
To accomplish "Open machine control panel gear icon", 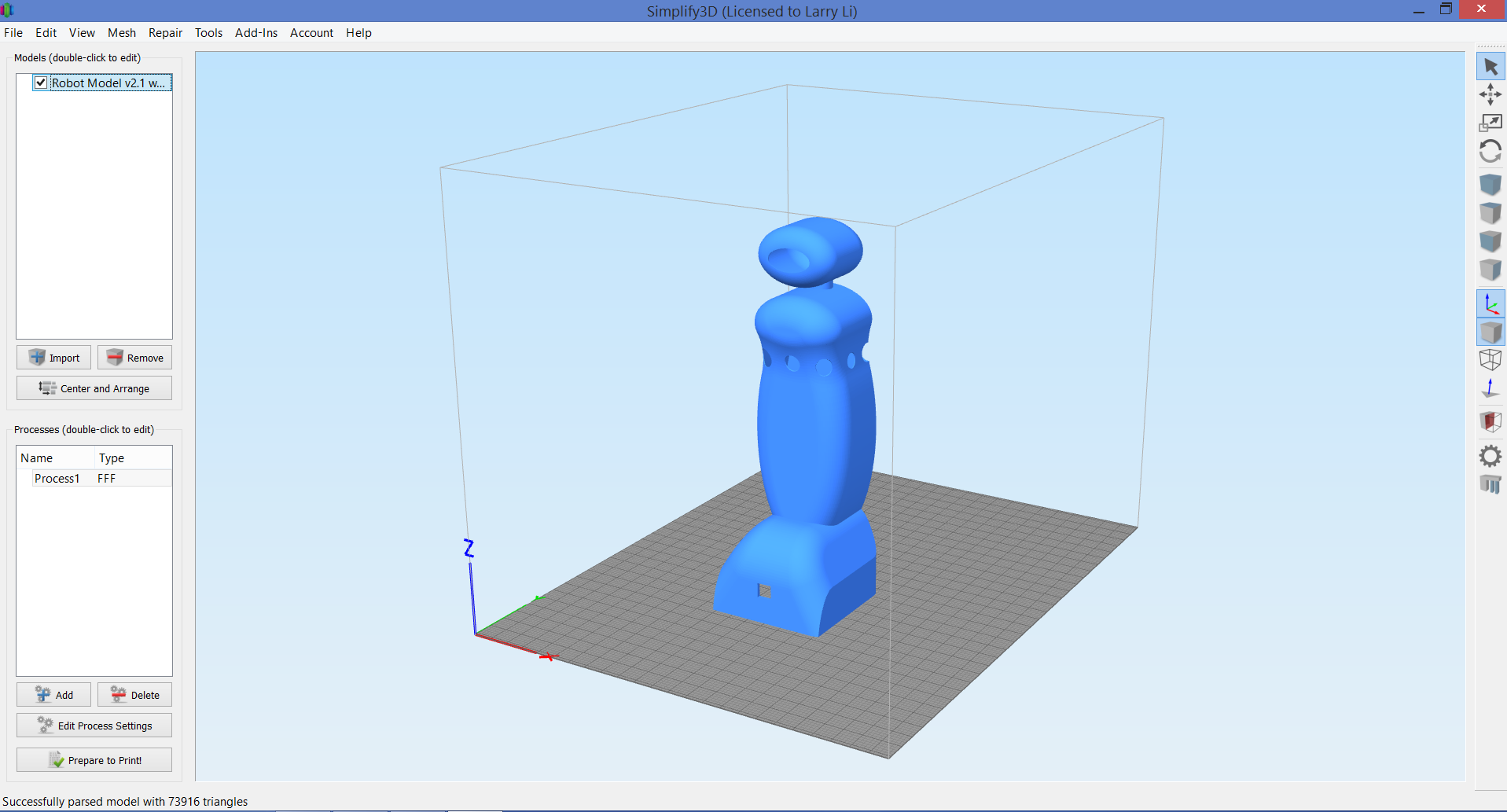I will point(1490,456).
